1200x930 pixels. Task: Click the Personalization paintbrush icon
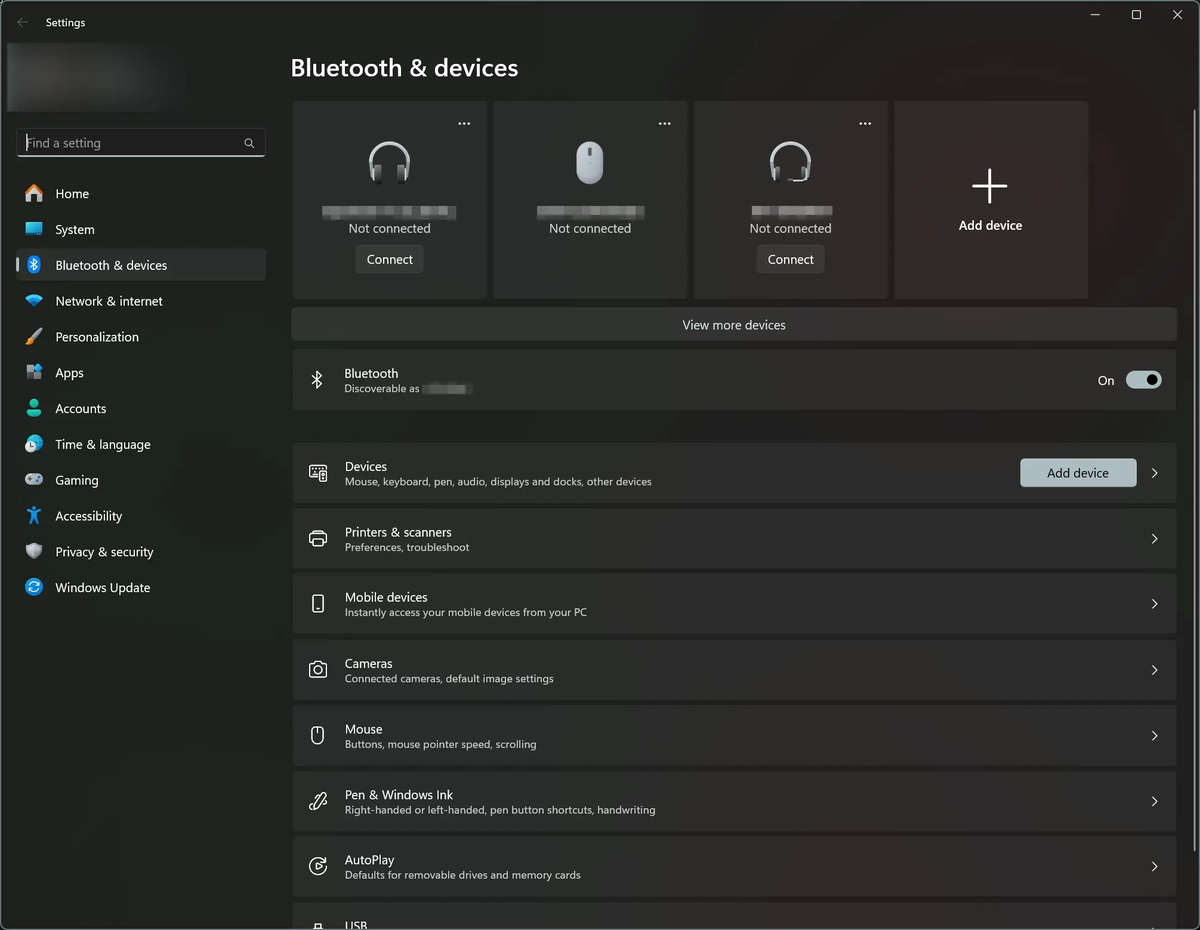(34, 337)
